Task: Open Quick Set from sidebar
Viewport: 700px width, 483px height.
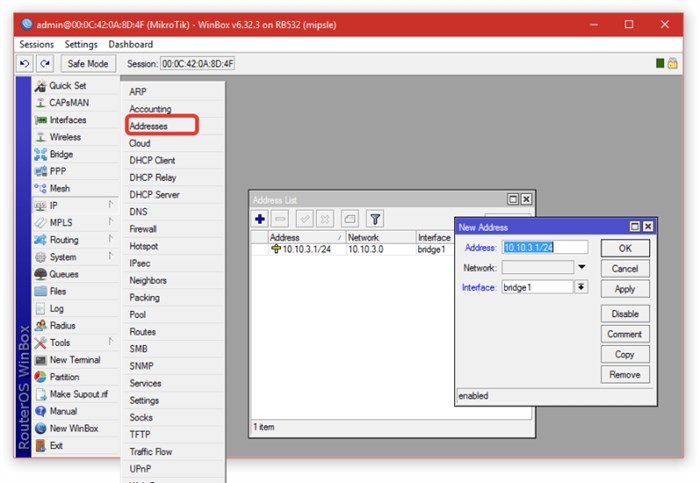Action: tap(76, 85)
